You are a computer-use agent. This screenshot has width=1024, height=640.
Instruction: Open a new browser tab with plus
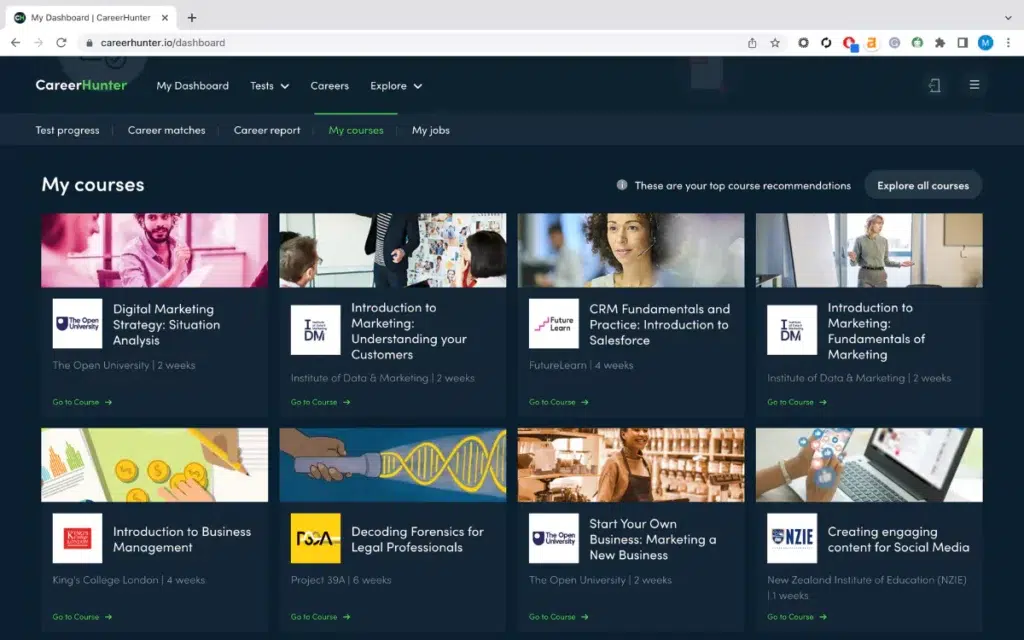(x=191, y=18)
